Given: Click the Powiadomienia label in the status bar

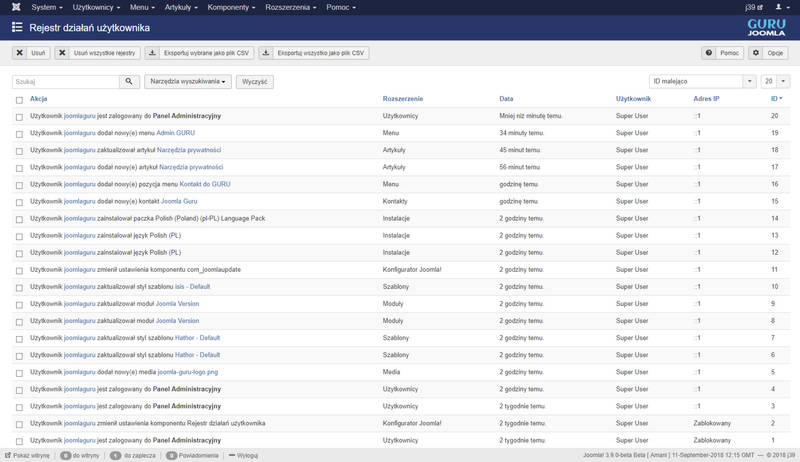Looking at the screenshot, I should pyautogui.click(x=198, y=455).
